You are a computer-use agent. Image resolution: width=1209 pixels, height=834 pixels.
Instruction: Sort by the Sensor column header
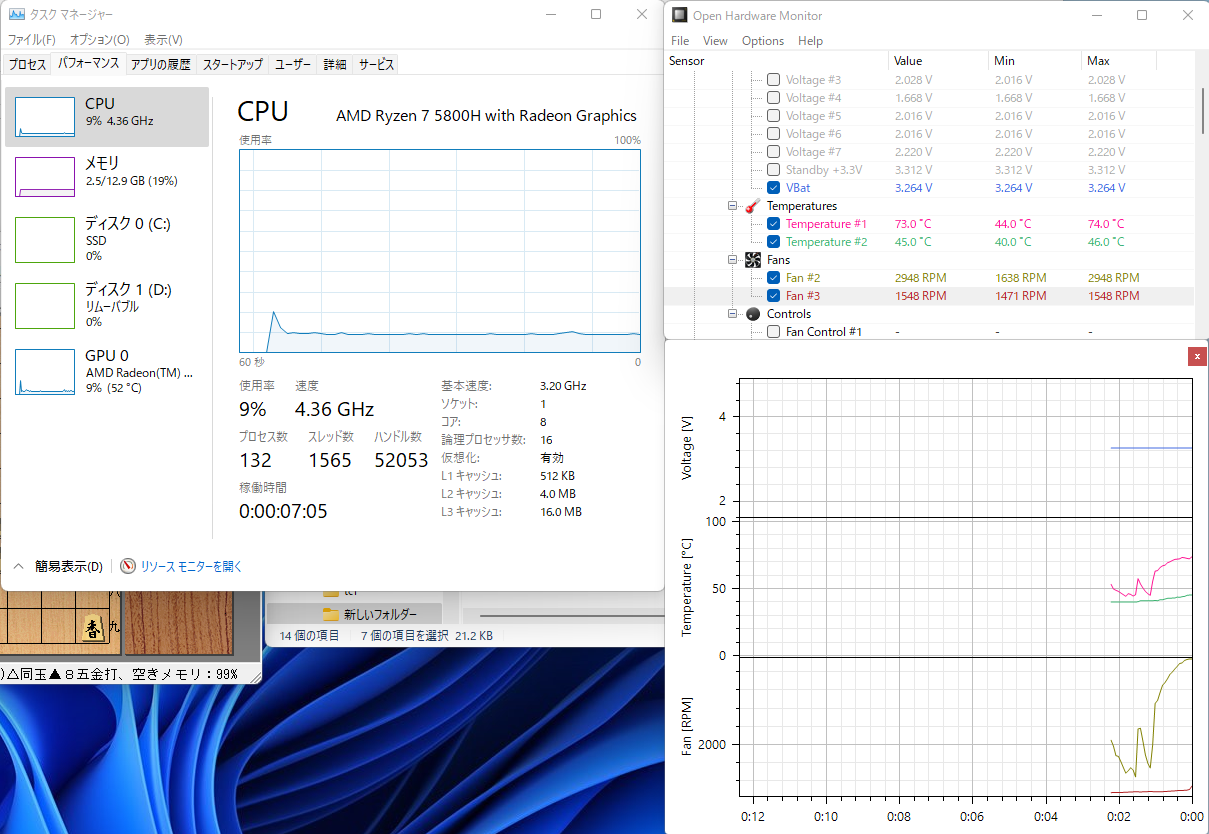(777, 61)
